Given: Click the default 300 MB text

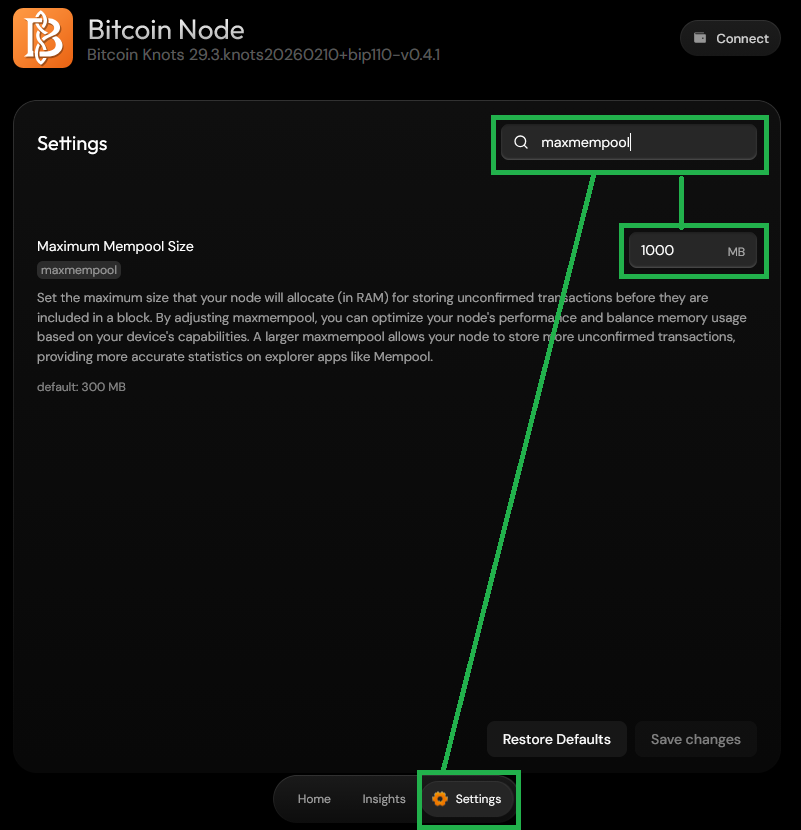Looking at the screenshot, I should click(80, 386).
